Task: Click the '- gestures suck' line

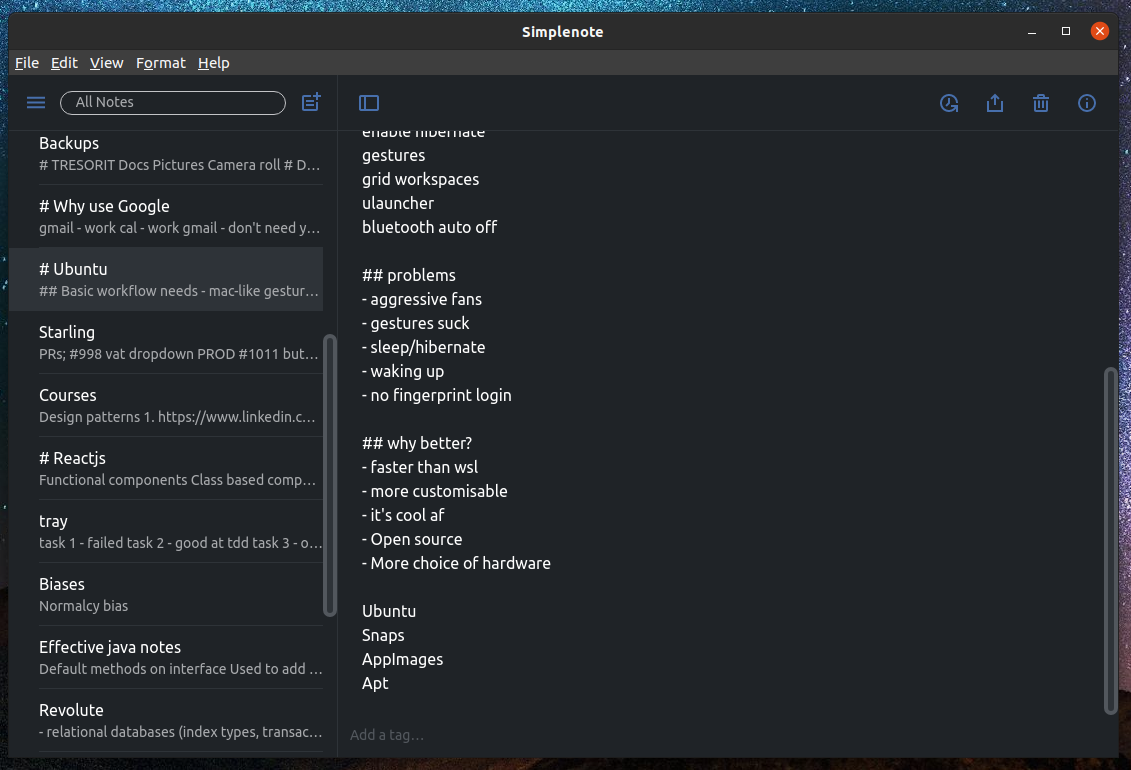Action: point(415,323)
